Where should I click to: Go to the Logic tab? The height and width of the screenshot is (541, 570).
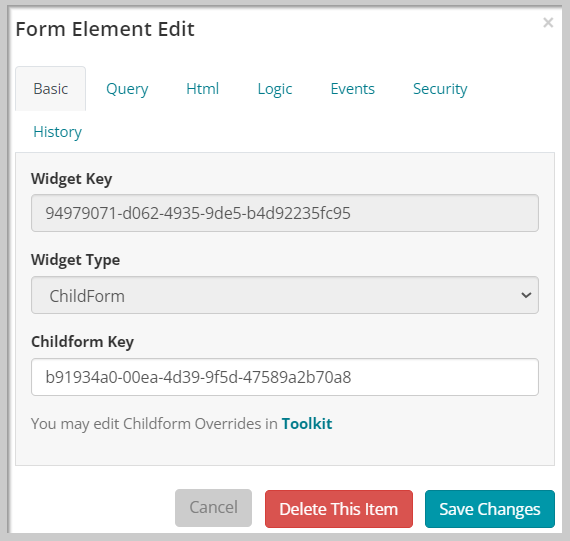[x=275, y=89]
